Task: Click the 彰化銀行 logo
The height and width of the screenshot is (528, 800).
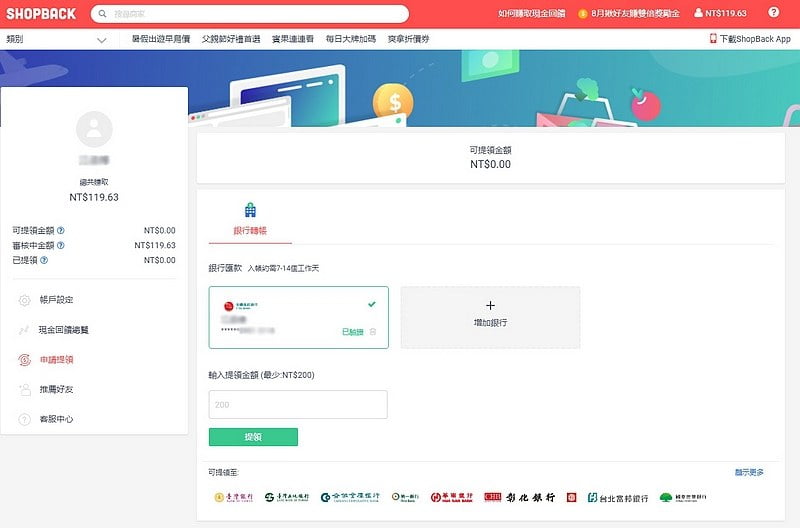Action: [519, 497]
